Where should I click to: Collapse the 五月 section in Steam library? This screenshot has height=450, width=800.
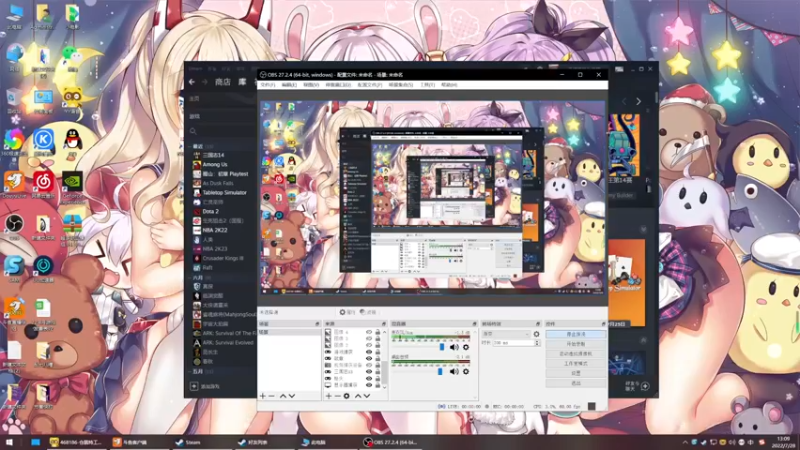click(x=190, y=372)
